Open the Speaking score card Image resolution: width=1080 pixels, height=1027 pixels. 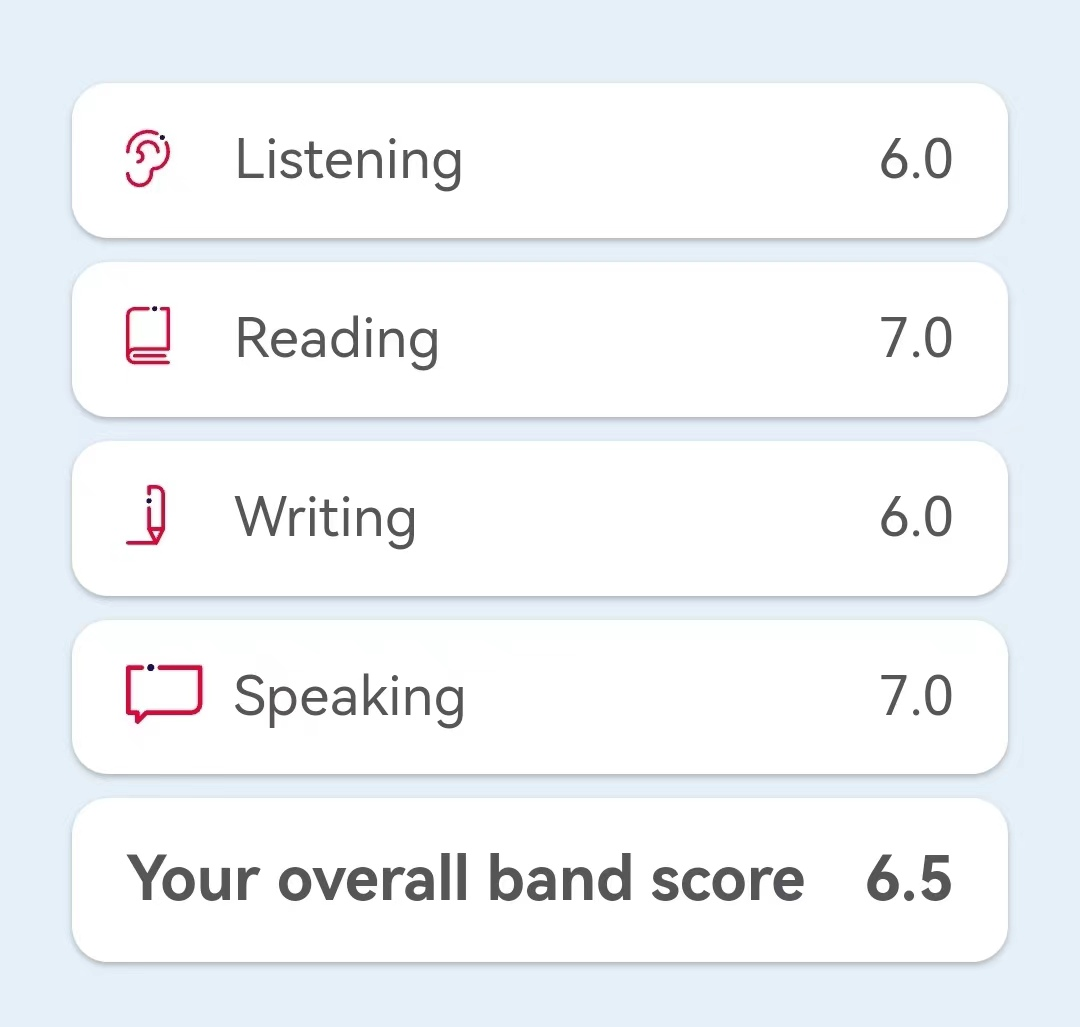point(540,697)
